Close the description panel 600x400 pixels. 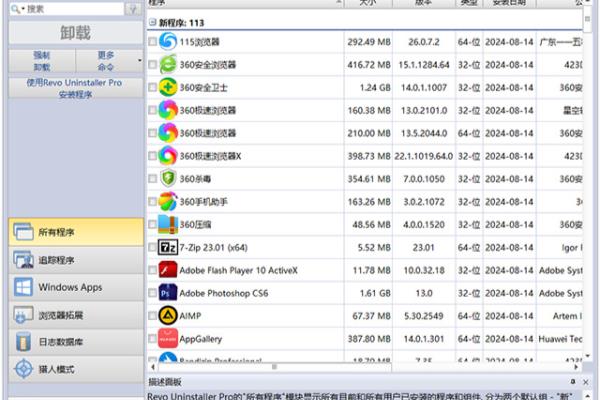point(586,382)
